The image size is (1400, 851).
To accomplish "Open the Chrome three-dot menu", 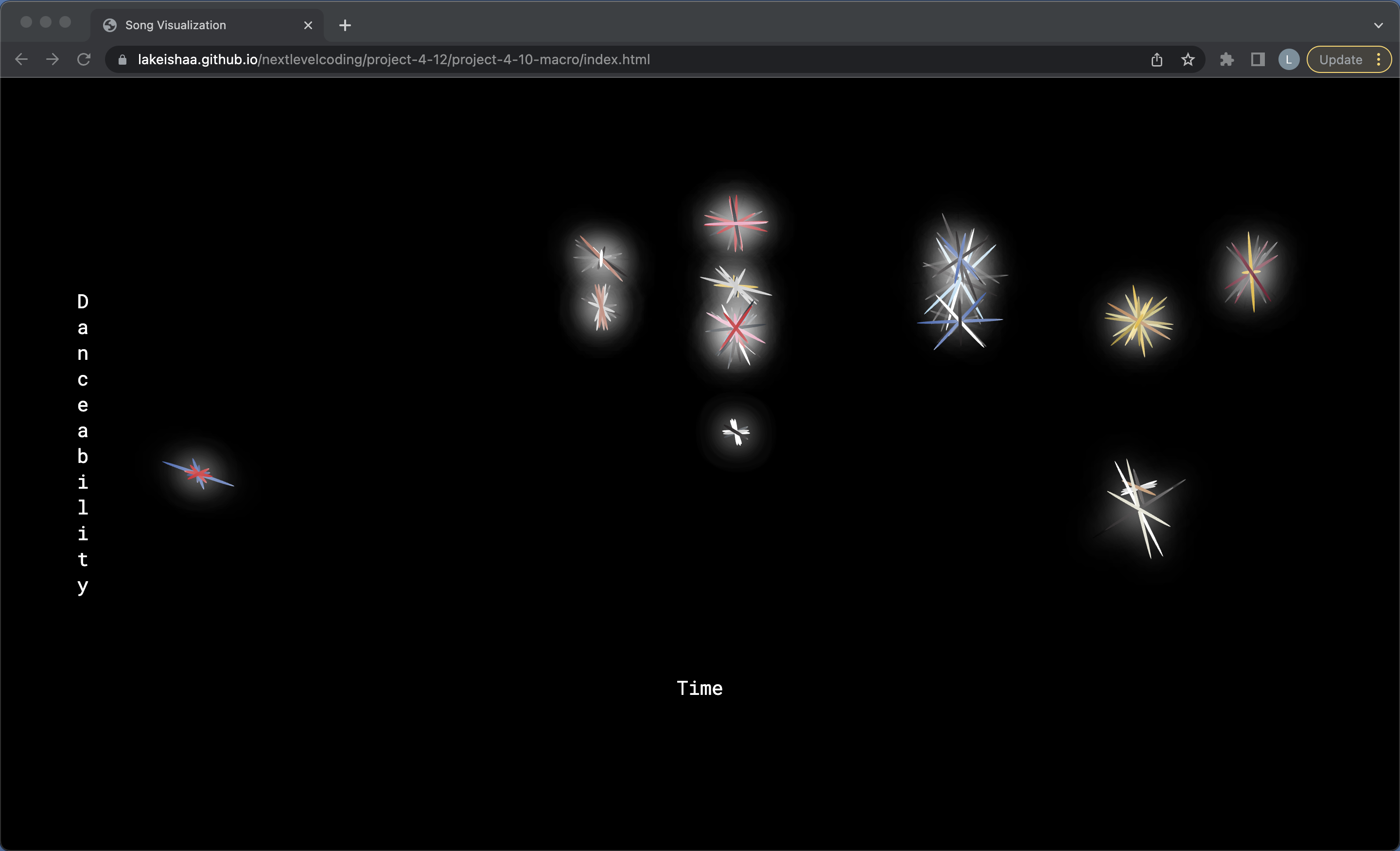I will click(1379, 60).
